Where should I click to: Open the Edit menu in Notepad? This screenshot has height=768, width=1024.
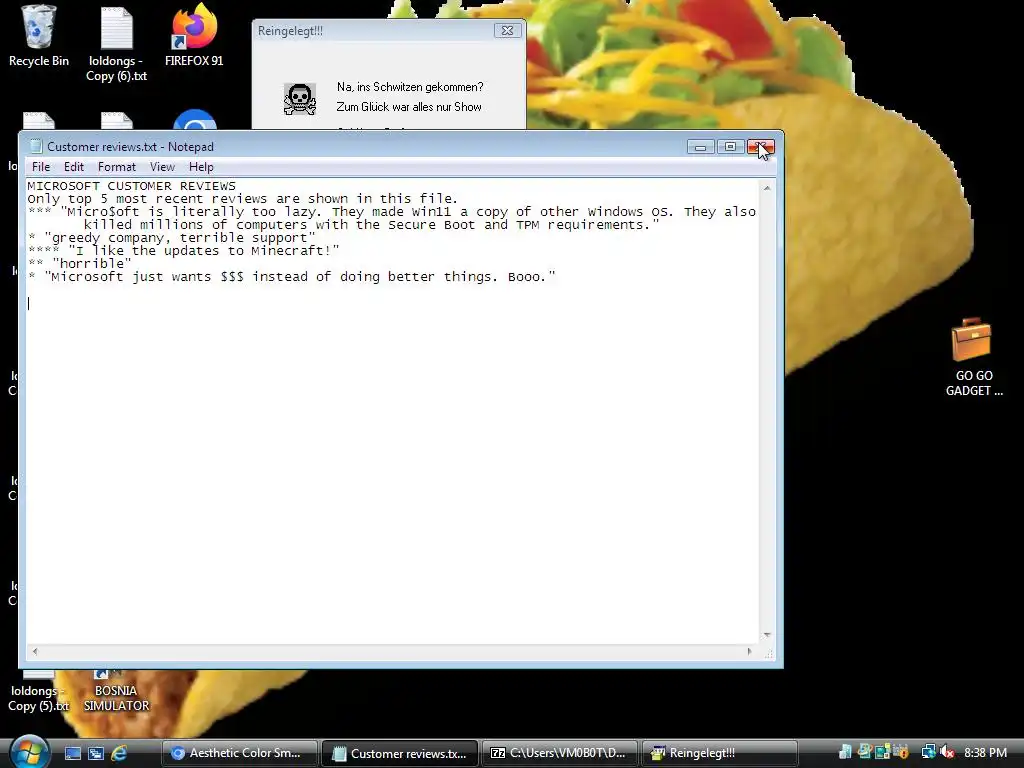tap(74, 167)
